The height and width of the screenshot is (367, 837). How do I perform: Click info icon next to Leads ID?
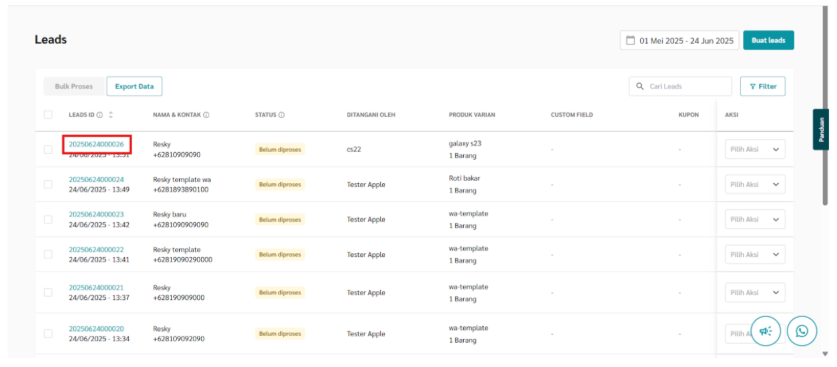[x=100, y=115]
